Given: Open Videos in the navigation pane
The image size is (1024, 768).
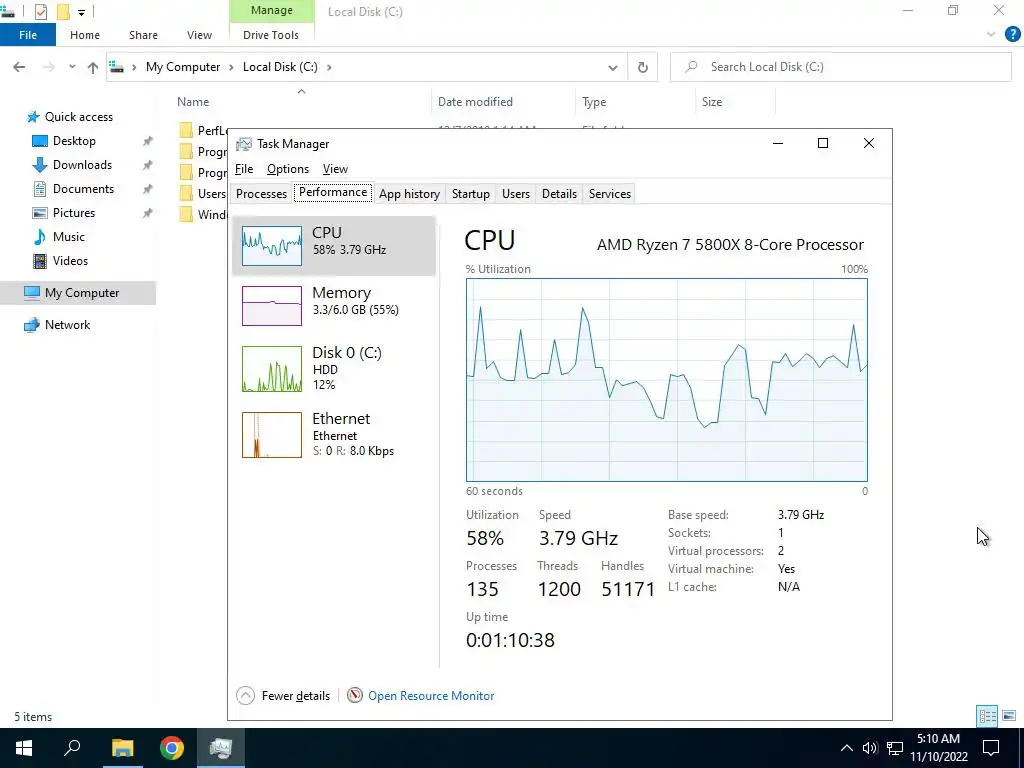Looking at the screenshot, I should (x=70, y=261).
